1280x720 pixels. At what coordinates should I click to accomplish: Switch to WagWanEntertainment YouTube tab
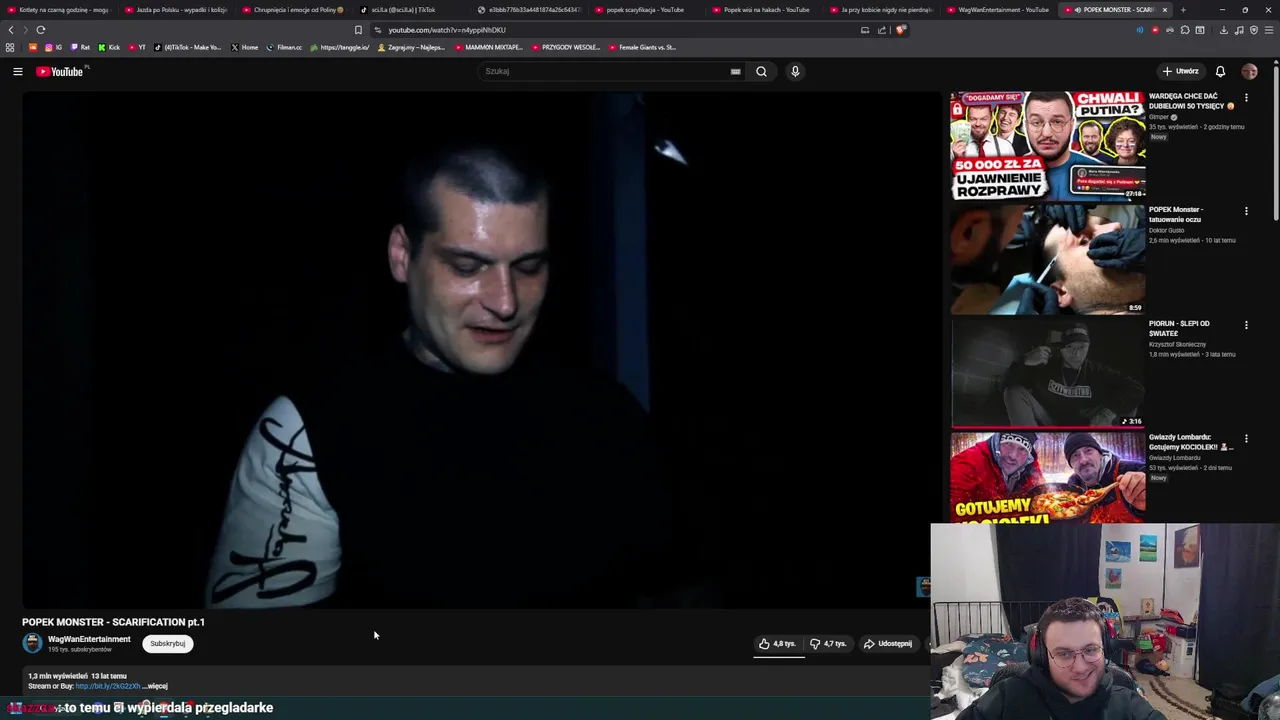(998, 10)
